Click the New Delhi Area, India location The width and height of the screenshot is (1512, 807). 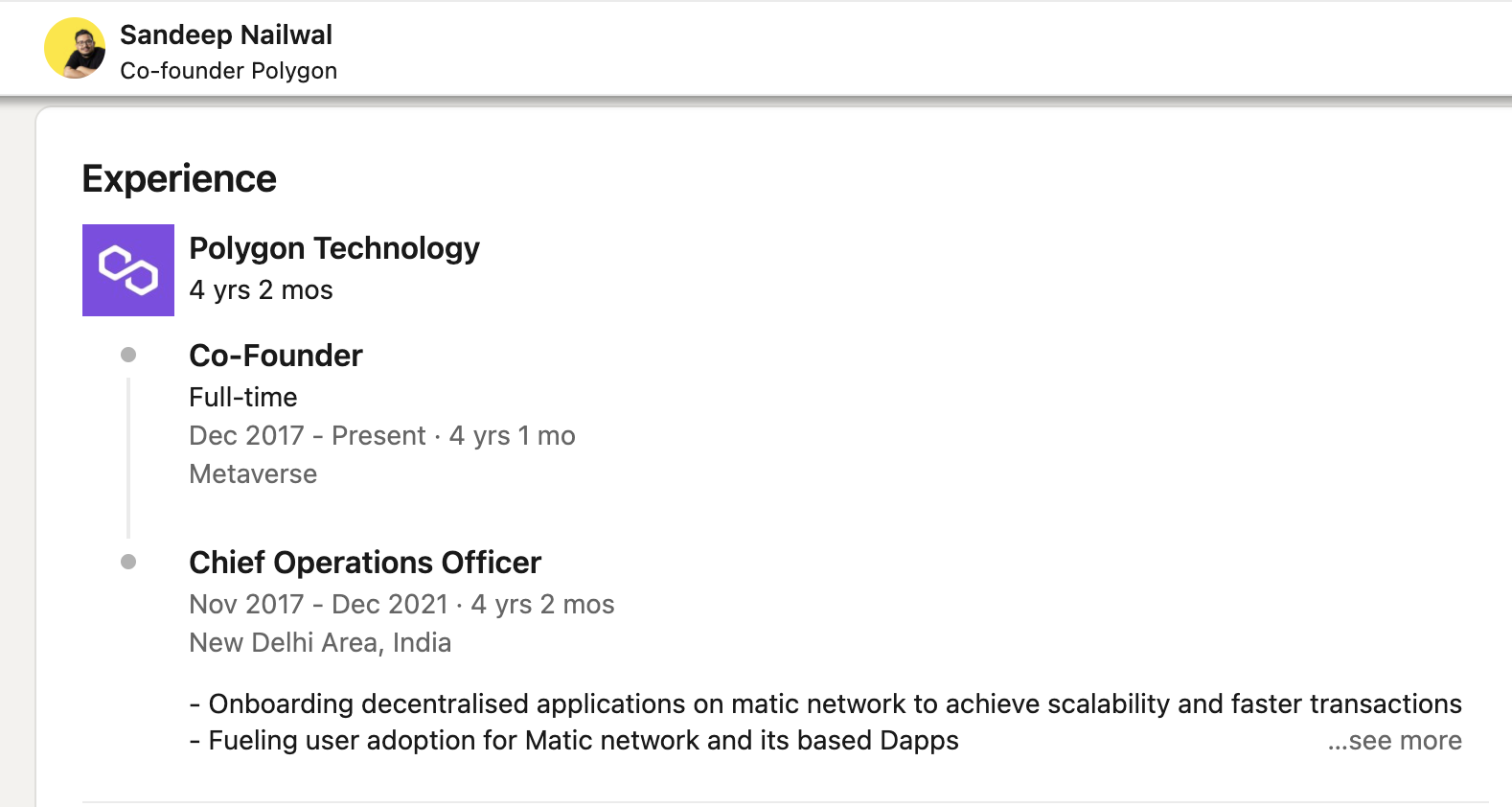320,643
